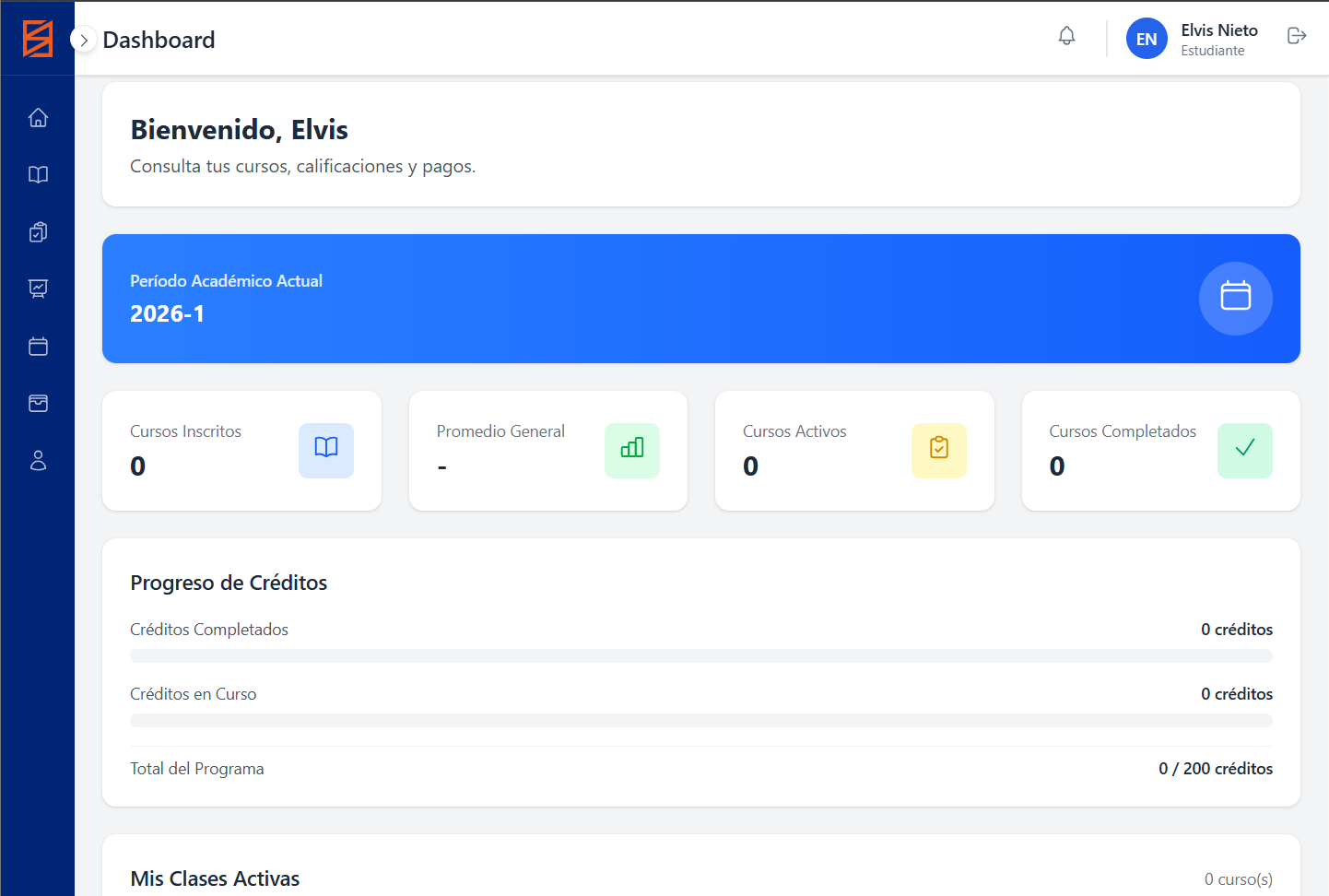Open the grades presentation-chart icon
This screenshot has height=896, width=1329.
coord(38,289)
